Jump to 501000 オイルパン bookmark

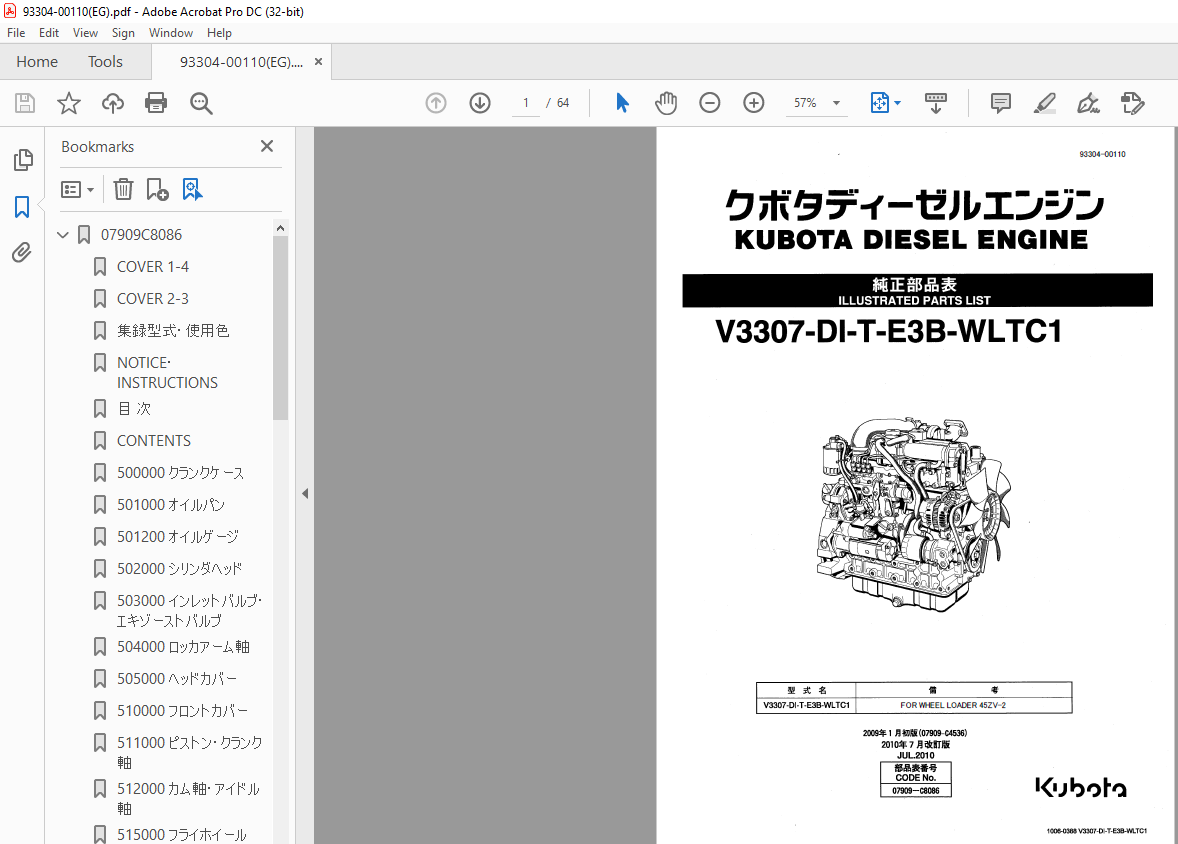click(x=171, y=505)
